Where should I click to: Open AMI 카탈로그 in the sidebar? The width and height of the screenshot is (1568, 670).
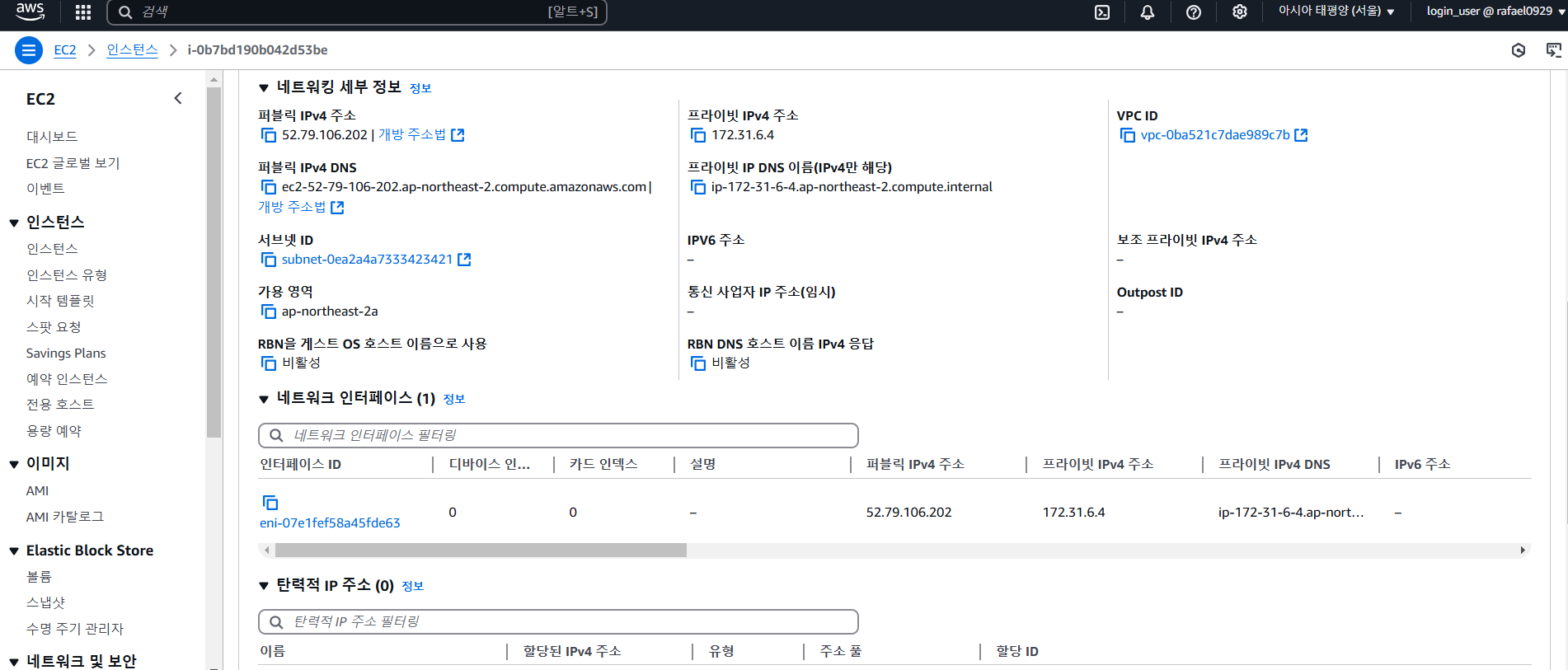click(65, 517)
